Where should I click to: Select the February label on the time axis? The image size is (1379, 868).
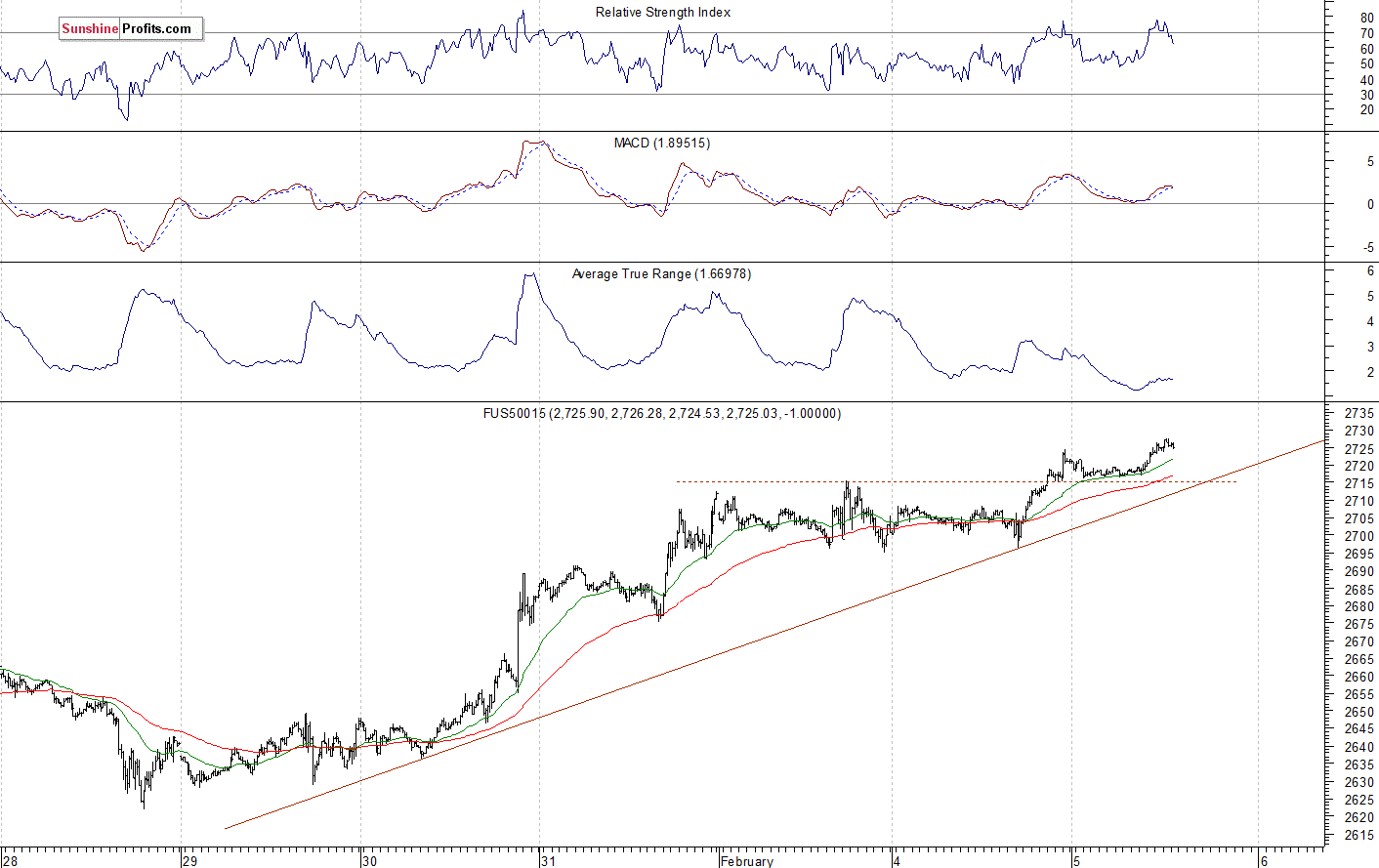click(747, 861)
